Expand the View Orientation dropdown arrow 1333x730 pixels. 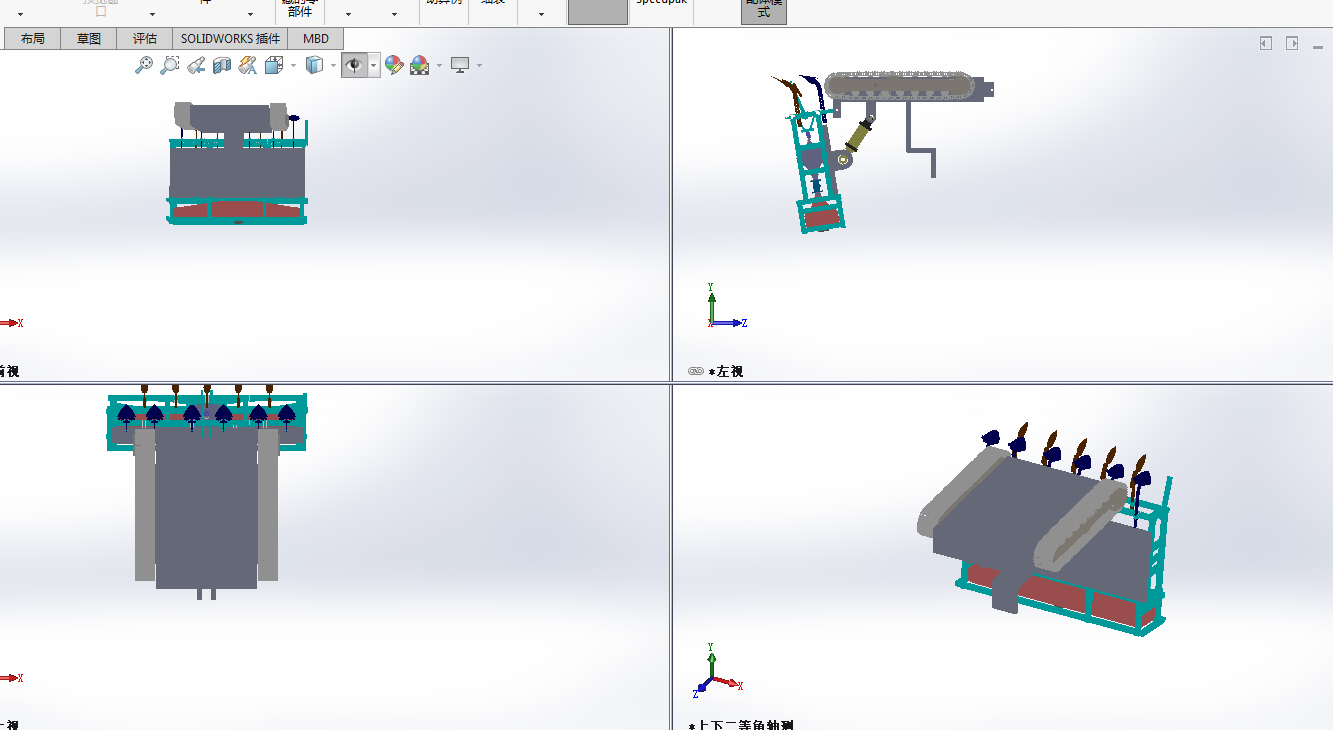coord(293,66)
